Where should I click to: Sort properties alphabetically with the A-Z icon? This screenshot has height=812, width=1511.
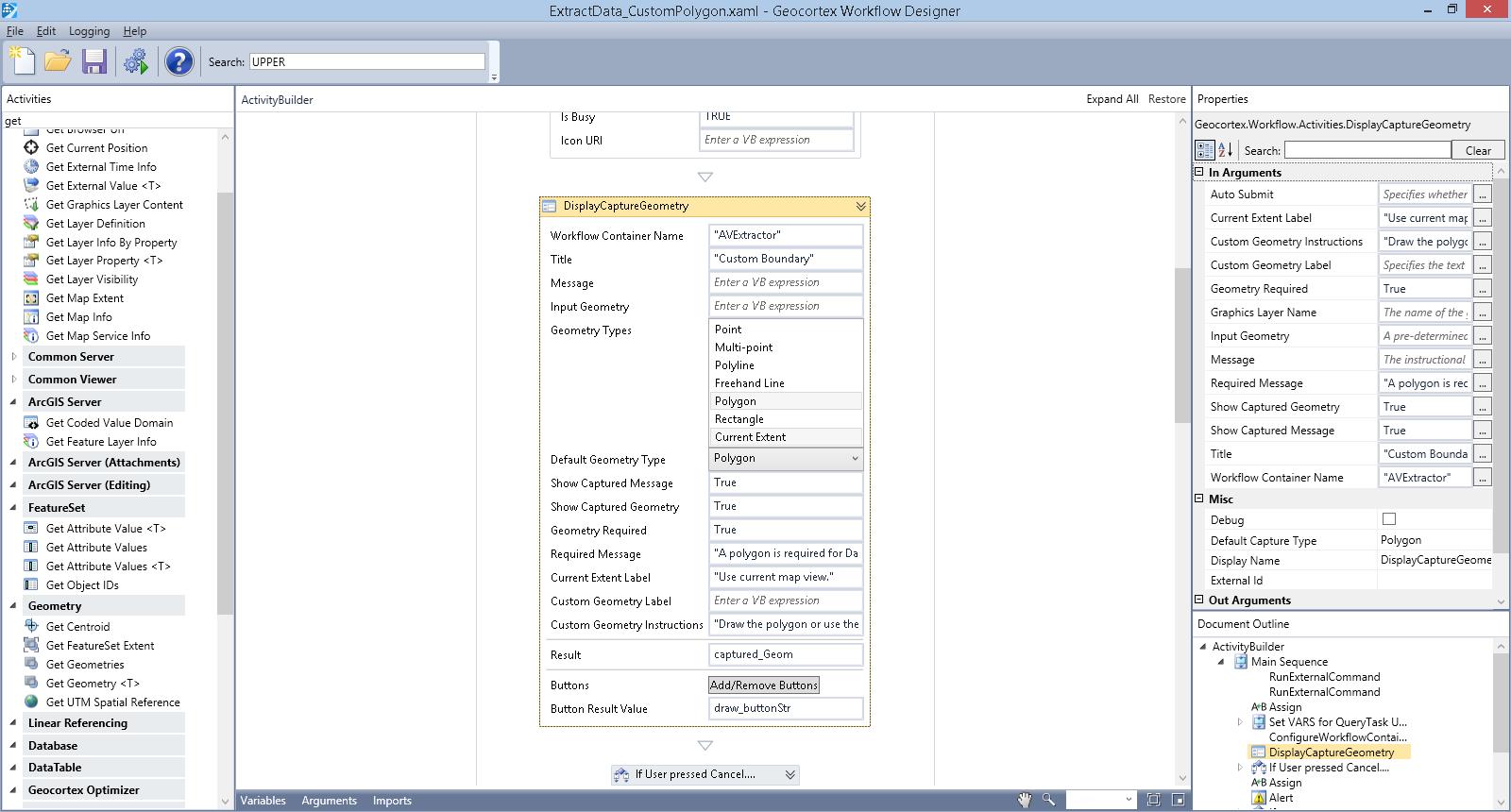[1226, 149]
